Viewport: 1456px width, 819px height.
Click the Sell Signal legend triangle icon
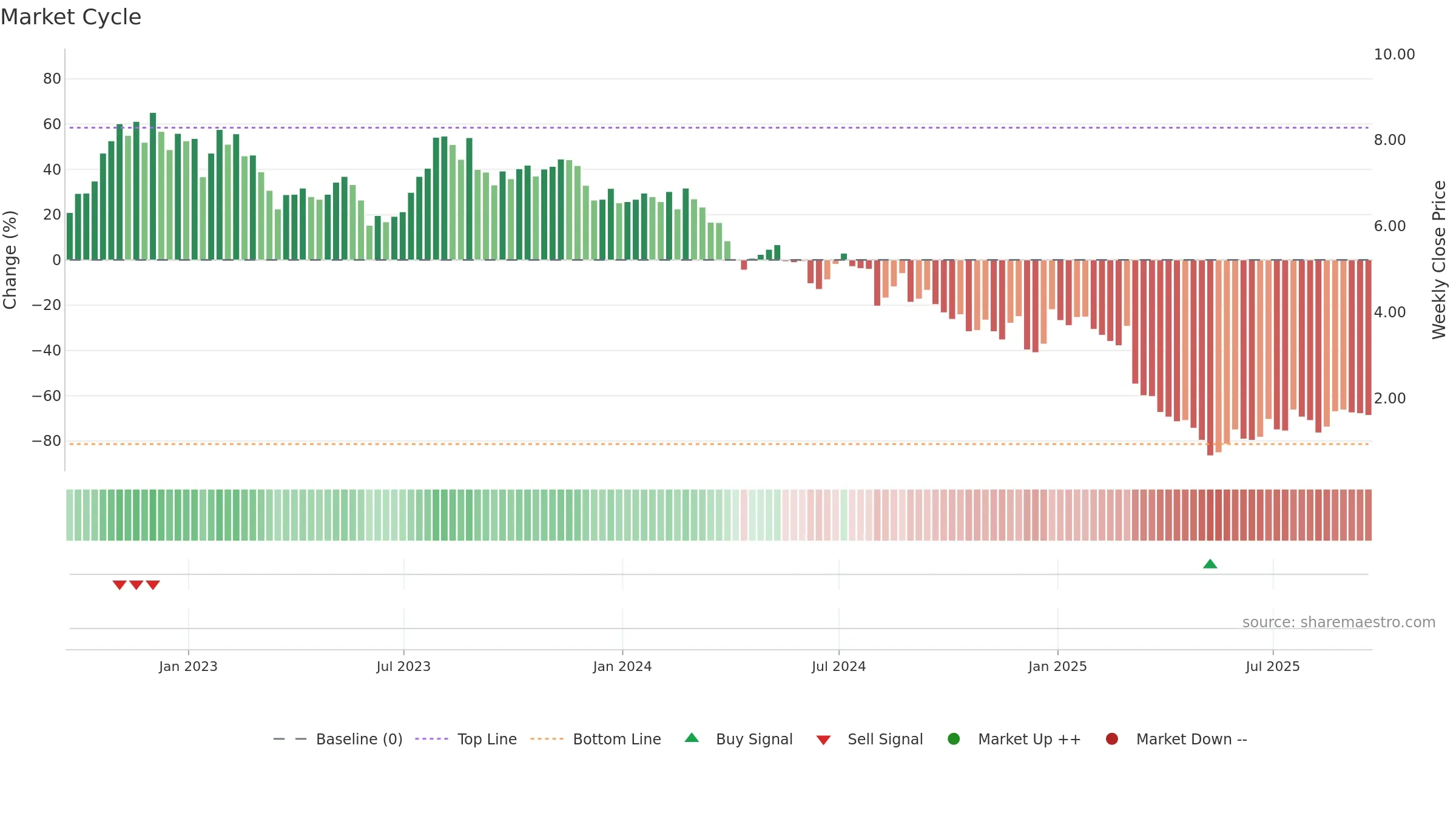823,740
